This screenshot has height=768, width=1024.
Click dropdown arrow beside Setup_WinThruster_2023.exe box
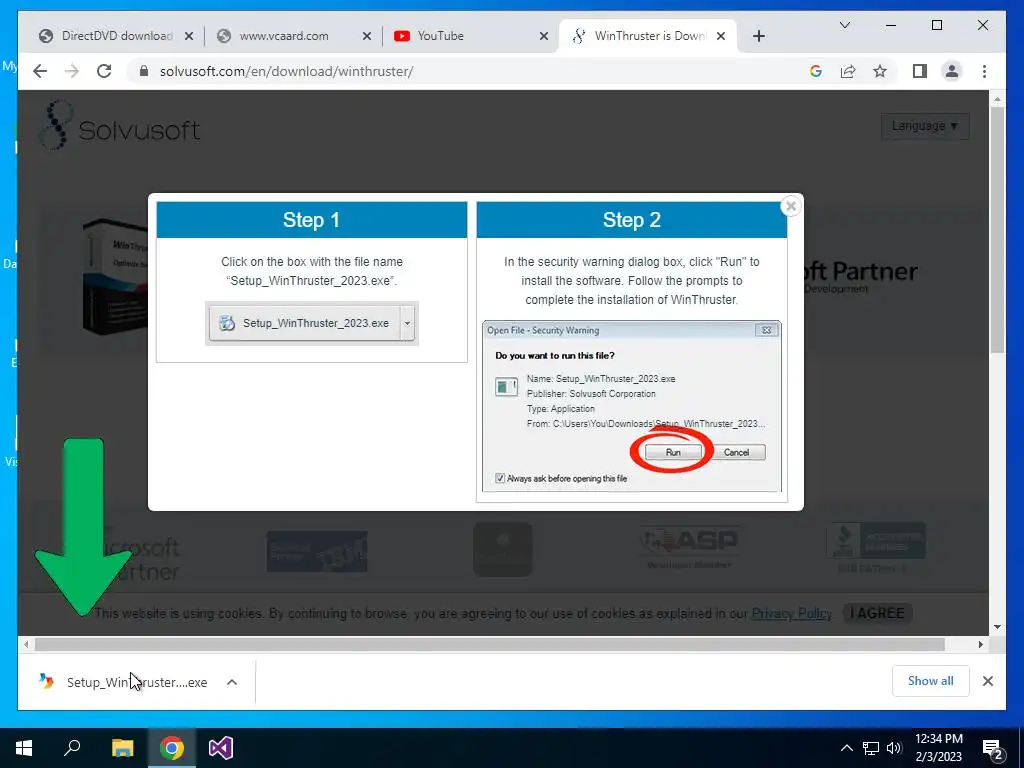408,323
